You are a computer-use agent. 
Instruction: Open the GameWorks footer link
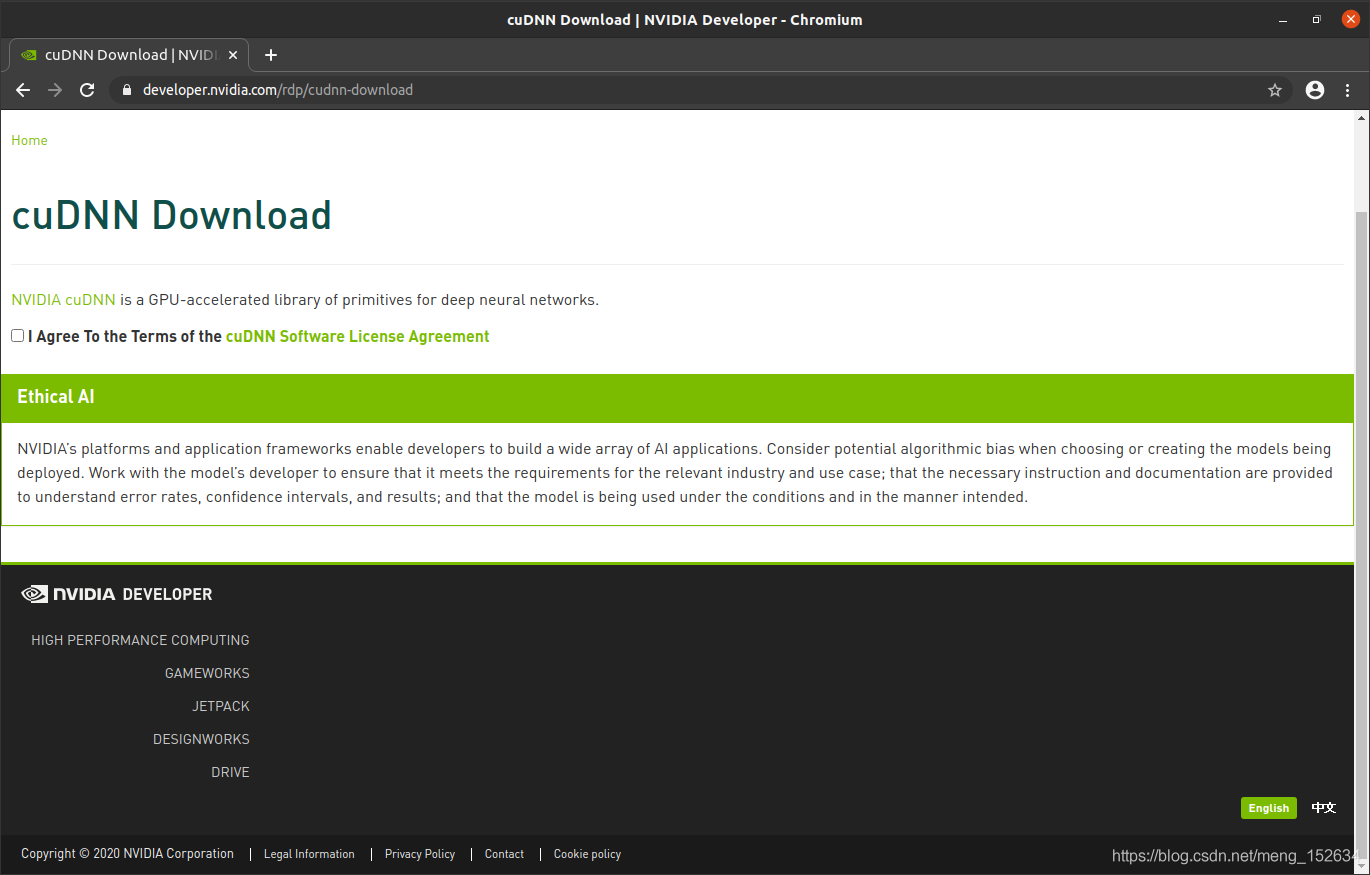(207, 673)
